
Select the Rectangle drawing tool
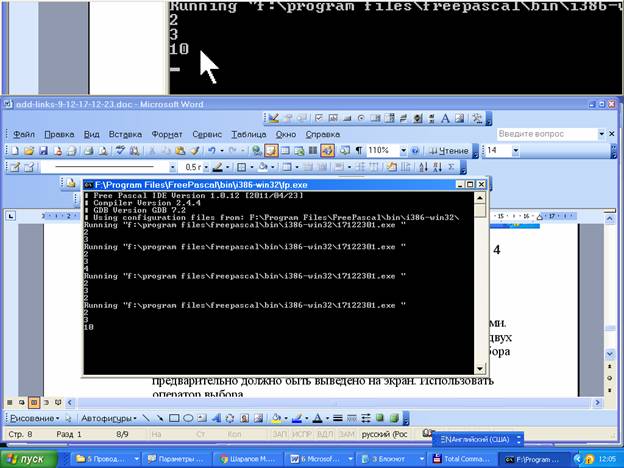coord(174,418)
